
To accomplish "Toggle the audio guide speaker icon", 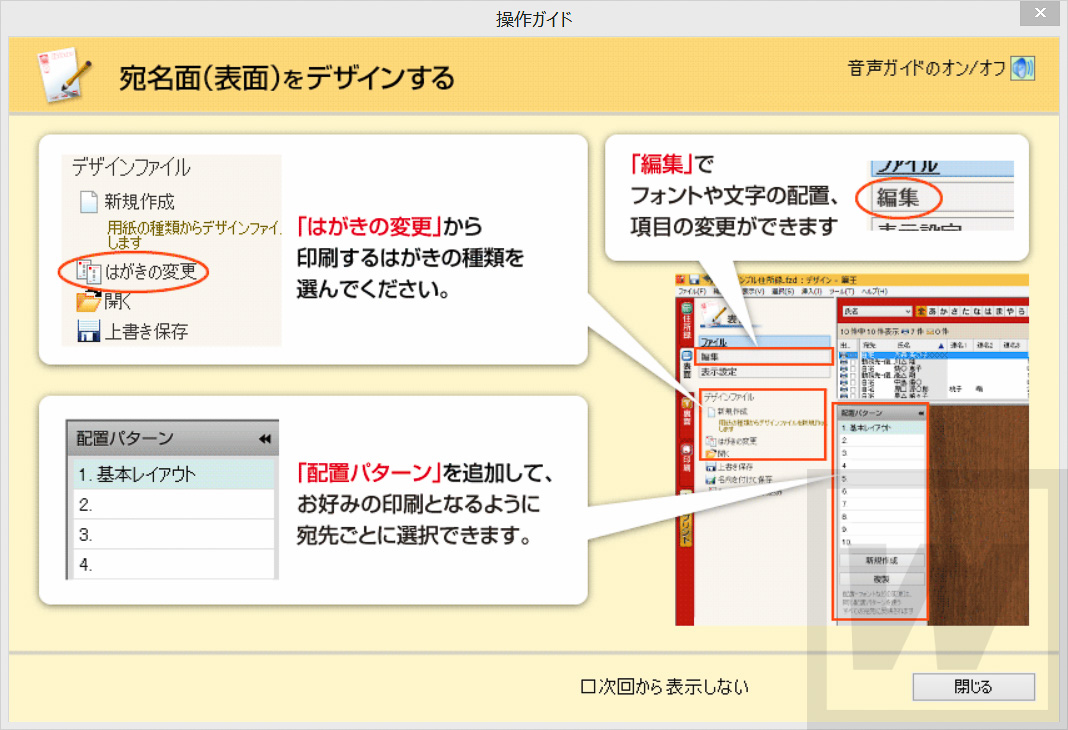I will [1022, 68].
